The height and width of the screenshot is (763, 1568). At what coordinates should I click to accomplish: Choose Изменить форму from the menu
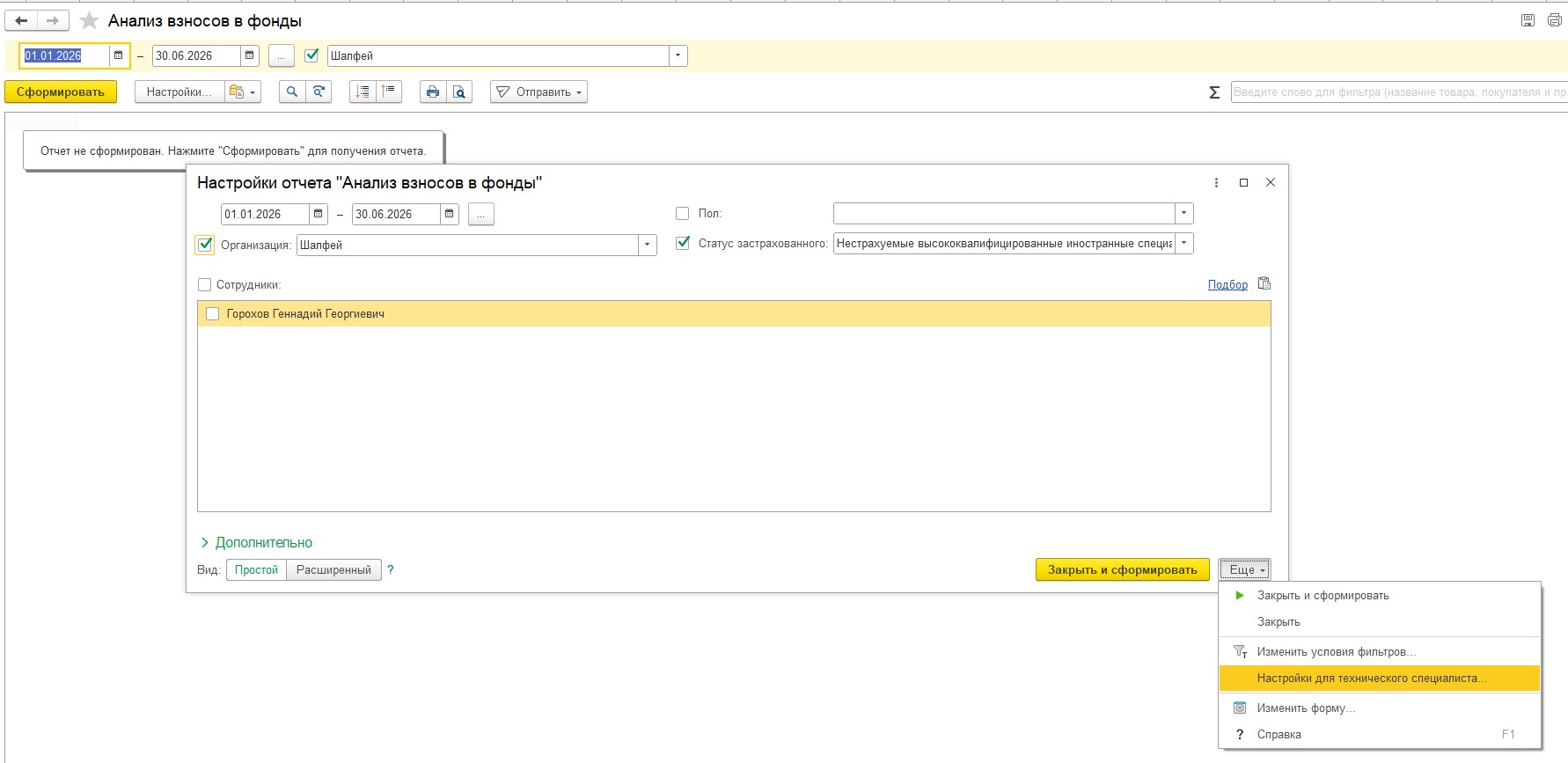click(x=1306, y=708)
